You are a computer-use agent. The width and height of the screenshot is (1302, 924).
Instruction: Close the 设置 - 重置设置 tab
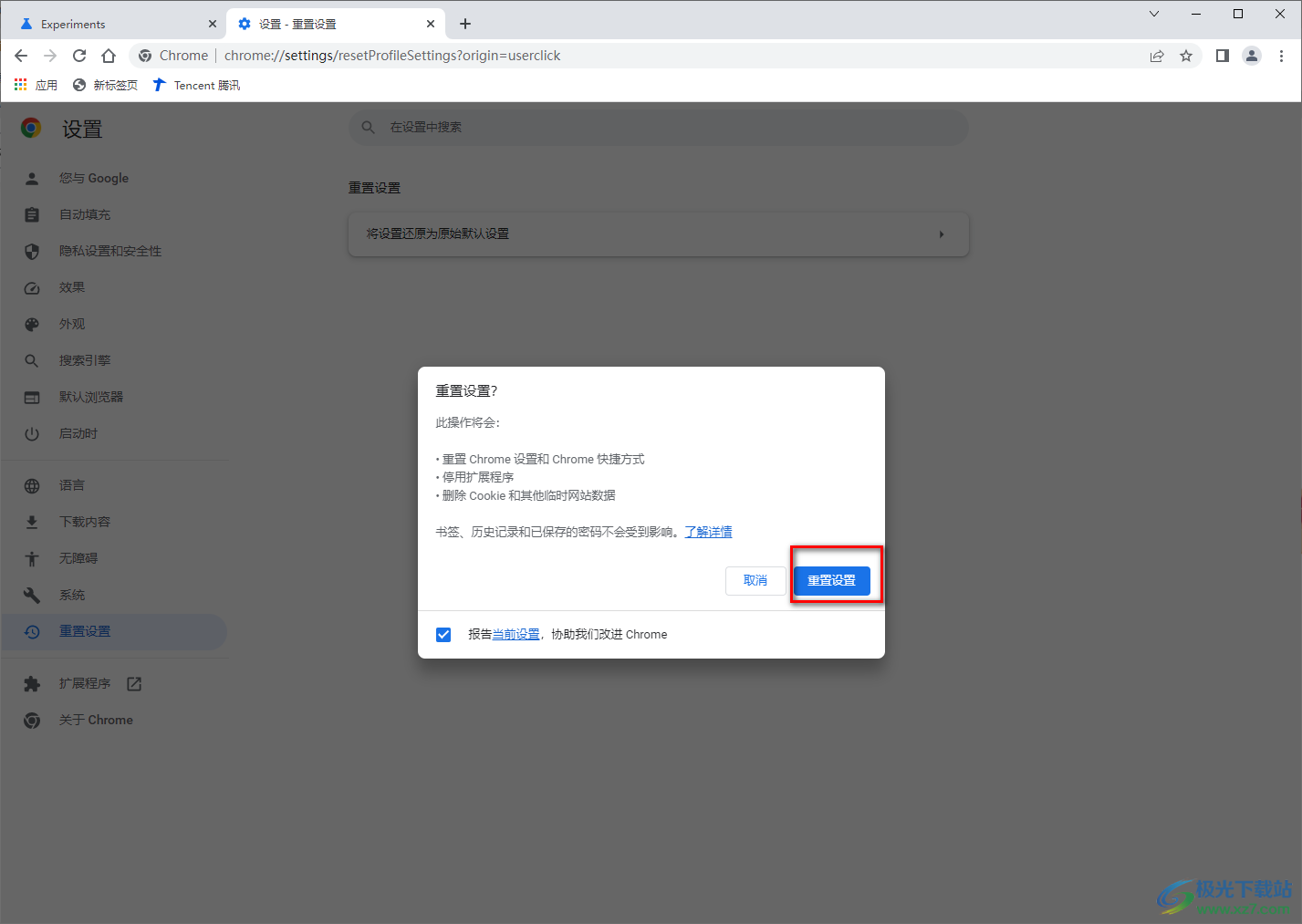pos(431,25)
